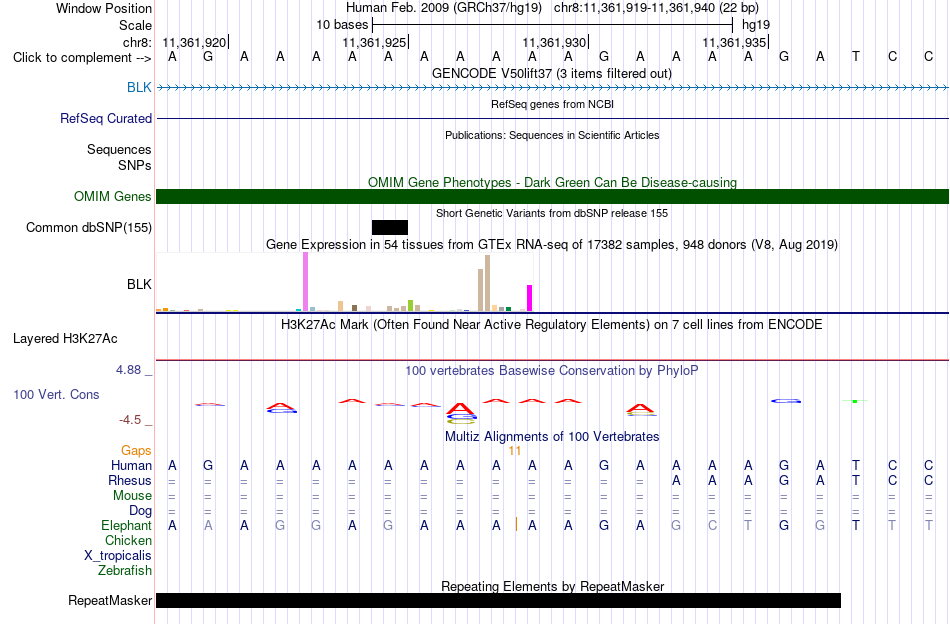The image size is (950, 624).
Task: Click the 11,361,935 position marker
Action: 734,42
